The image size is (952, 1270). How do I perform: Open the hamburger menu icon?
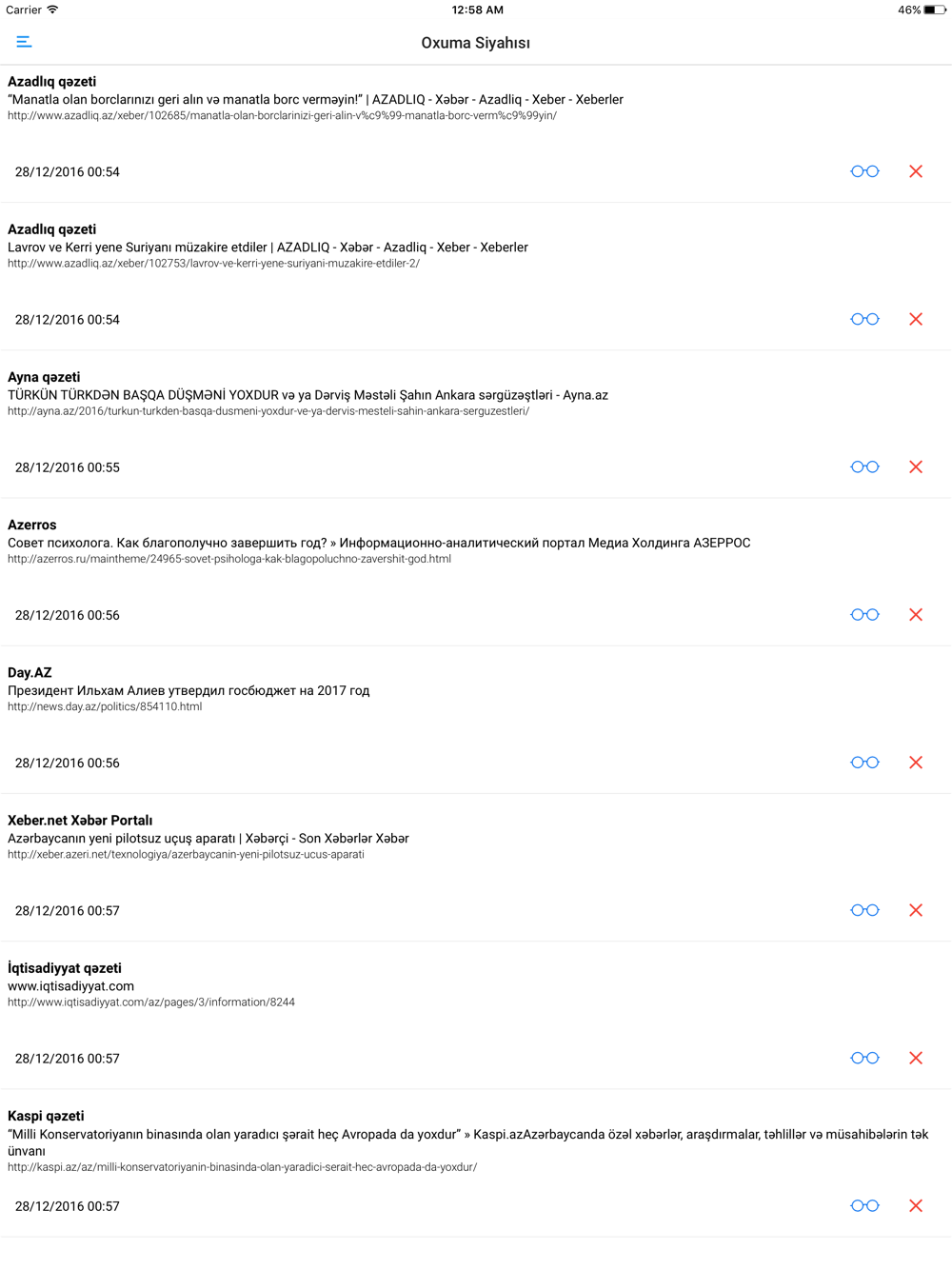click(x=24, y=42)
